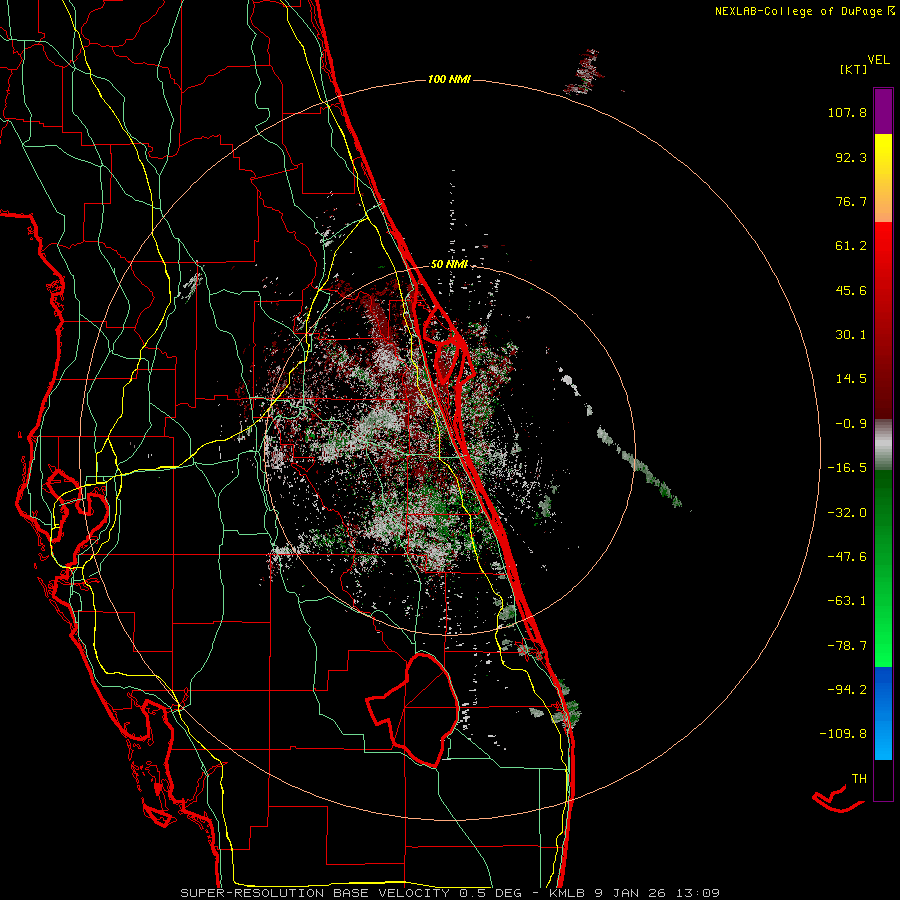Click the Lake Okeechobee outline on map
Image resolution: width=900 pixels, height=900 pixels.
pos(413,709)
